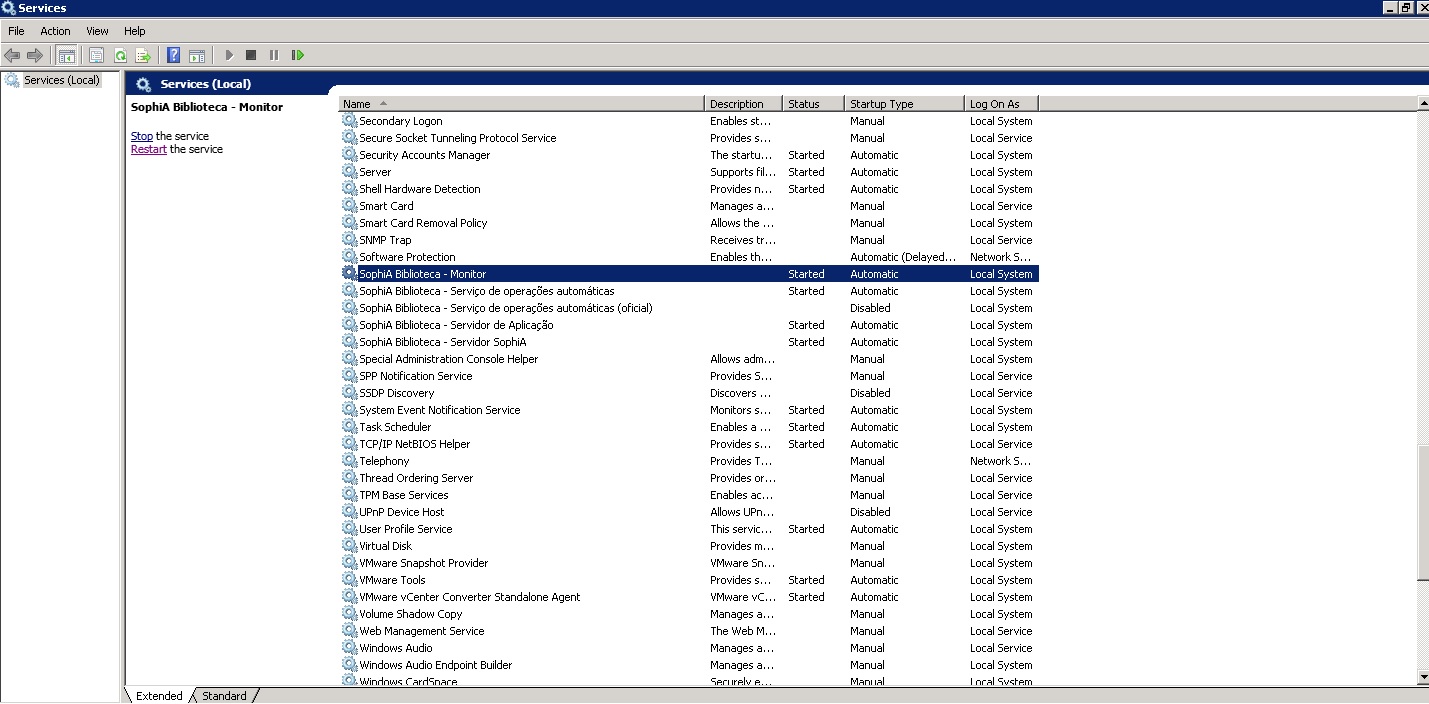Click gear icon of SNMP Trap service
1429x704 pixels.
pyautogui.click(x=349, y=240)
